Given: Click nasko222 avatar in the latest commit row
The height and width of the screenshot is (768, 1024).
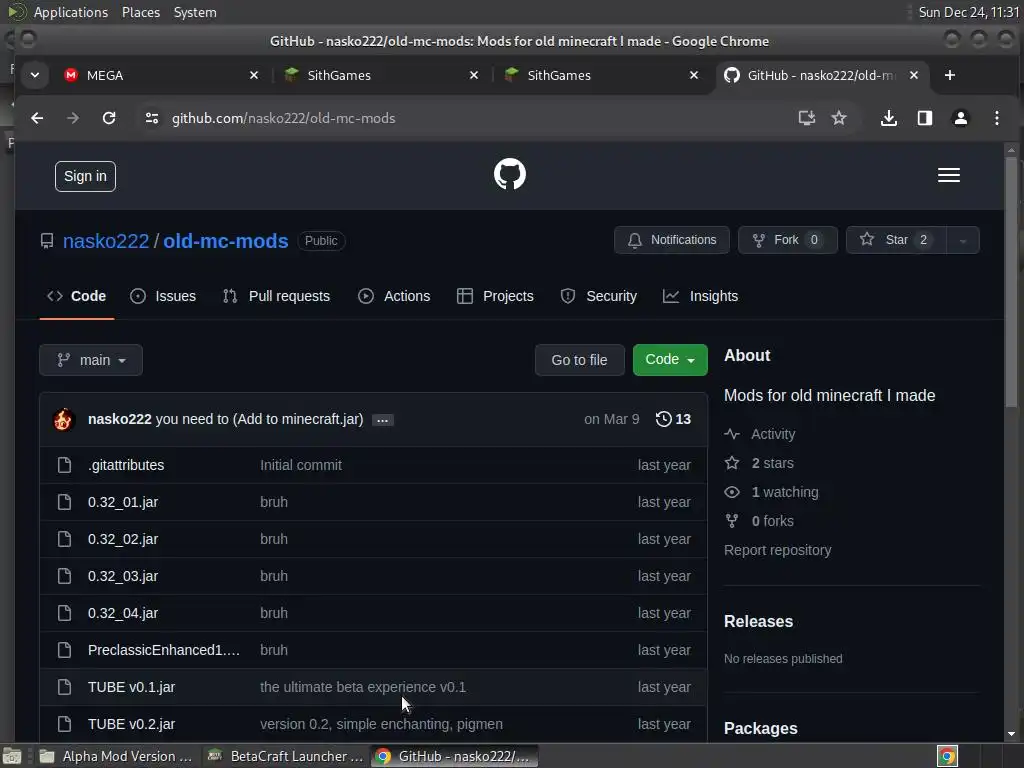Looking at the screenshot, I should [63, 419].
